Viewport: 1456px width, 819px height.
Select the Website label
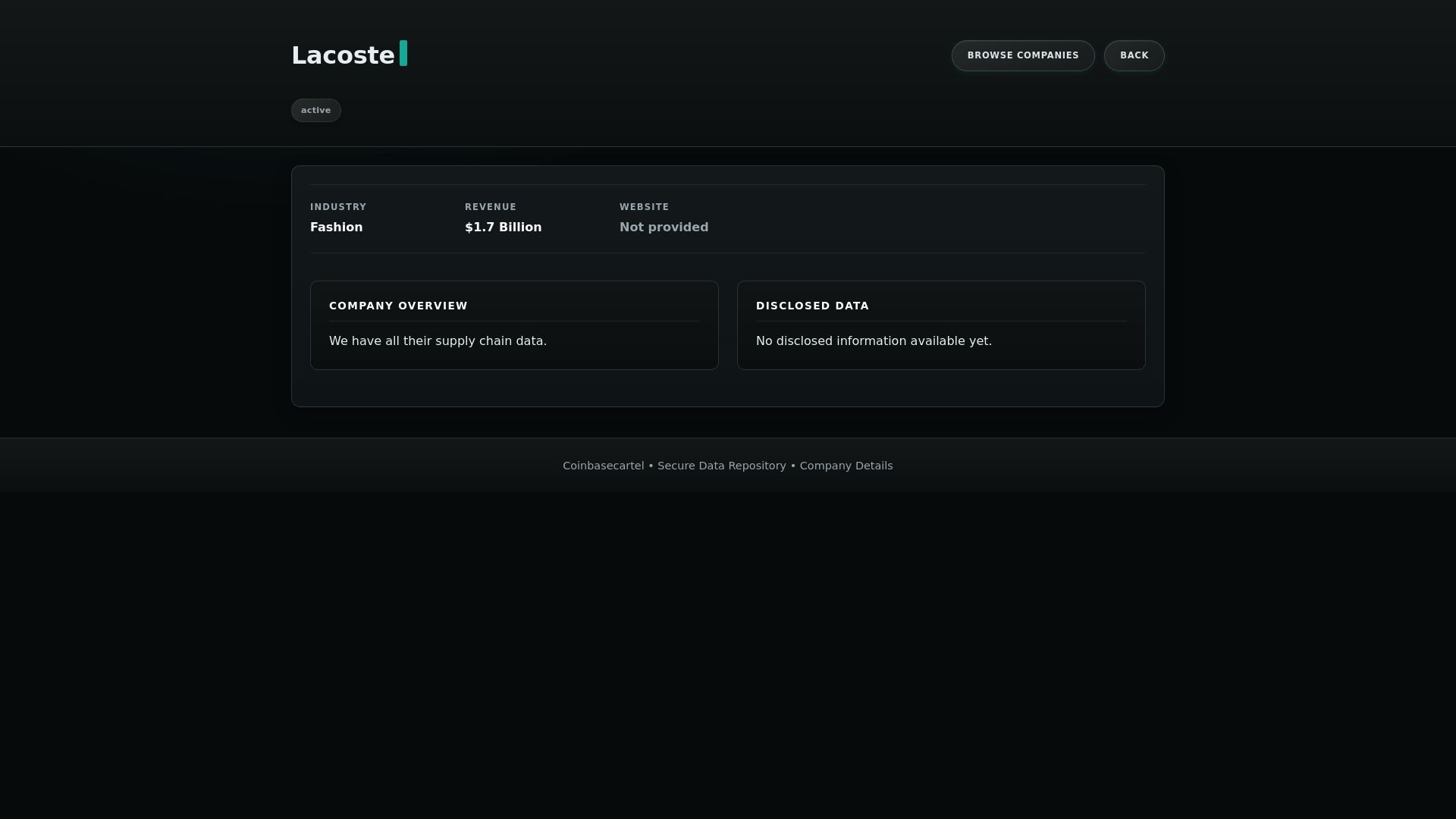point(644,207)
